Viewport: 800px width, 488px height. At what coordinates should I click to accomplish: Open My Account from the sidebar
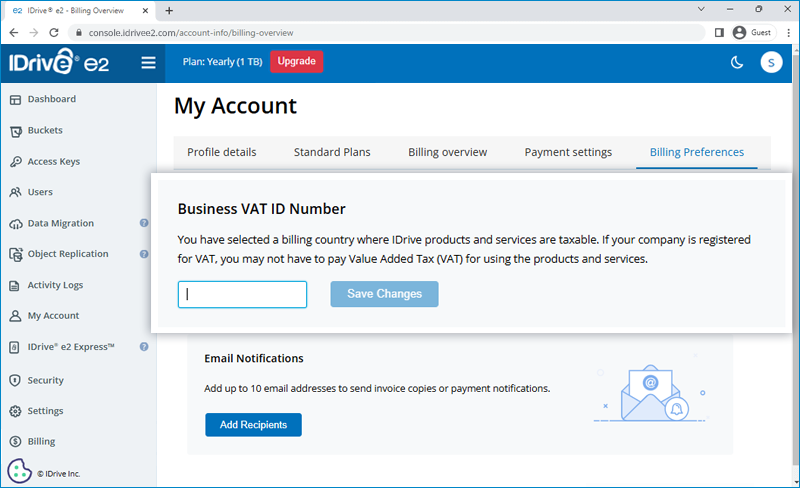pos(53,315)
